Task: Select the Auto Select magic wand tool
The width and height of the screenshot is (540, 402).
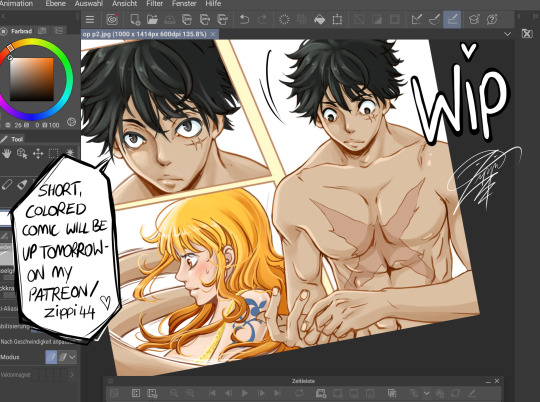Action: [70, 153]
